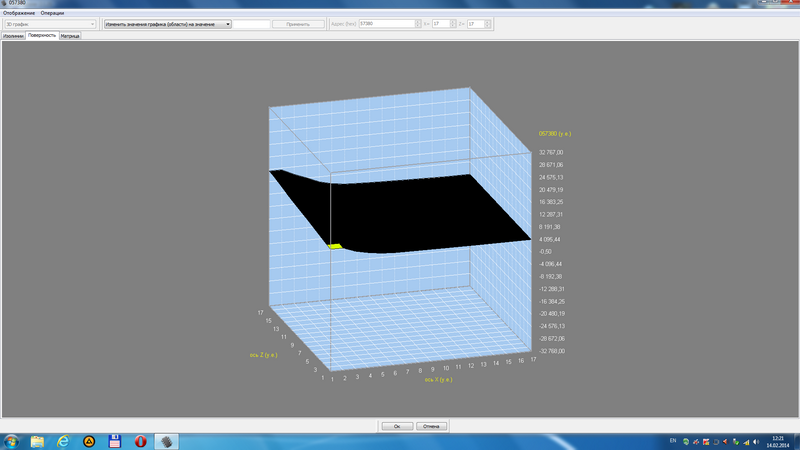The width and height of the screenshot is (800, 450).
Task: Click the active chip editor taskbar icon
Action: coord(167,441)
